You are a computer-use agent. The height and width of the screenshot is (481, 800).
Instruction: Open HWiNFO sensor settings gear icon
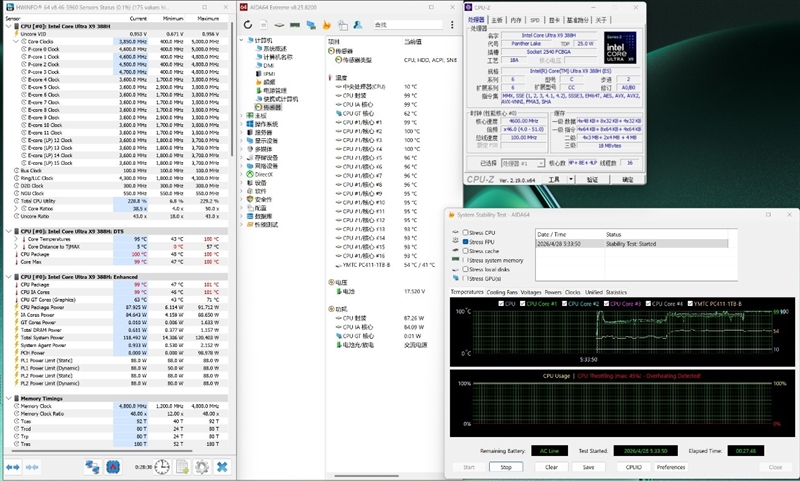202,467
